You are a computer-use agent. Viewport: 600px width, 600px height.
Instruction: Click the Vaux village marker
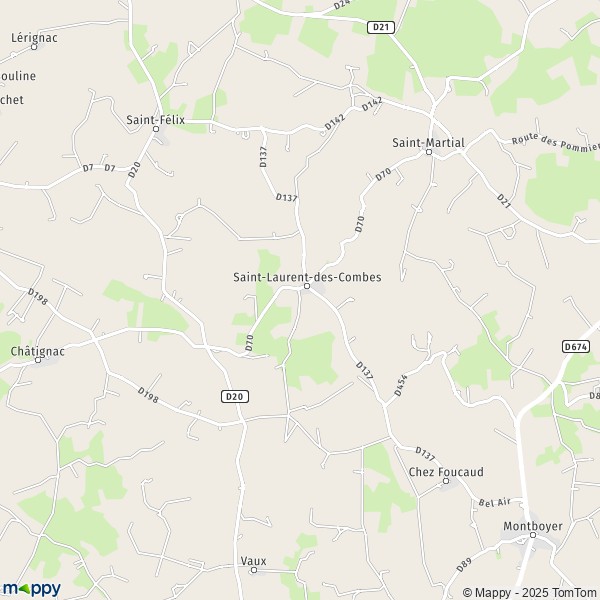[x=254, y=571]
